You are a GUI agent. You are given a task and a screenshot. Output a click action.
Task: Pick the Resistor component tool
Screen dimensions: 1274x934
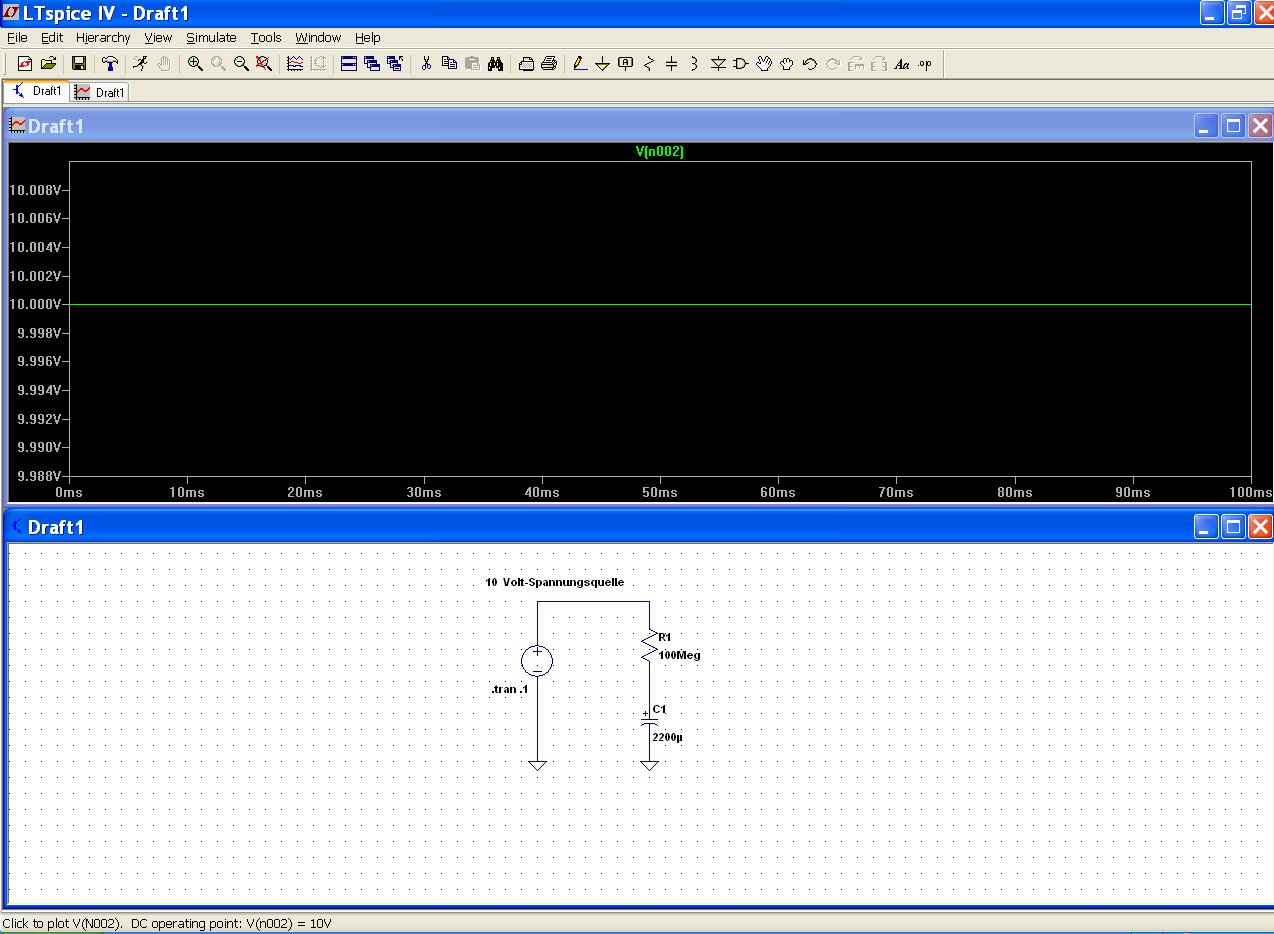pos(649,64)
